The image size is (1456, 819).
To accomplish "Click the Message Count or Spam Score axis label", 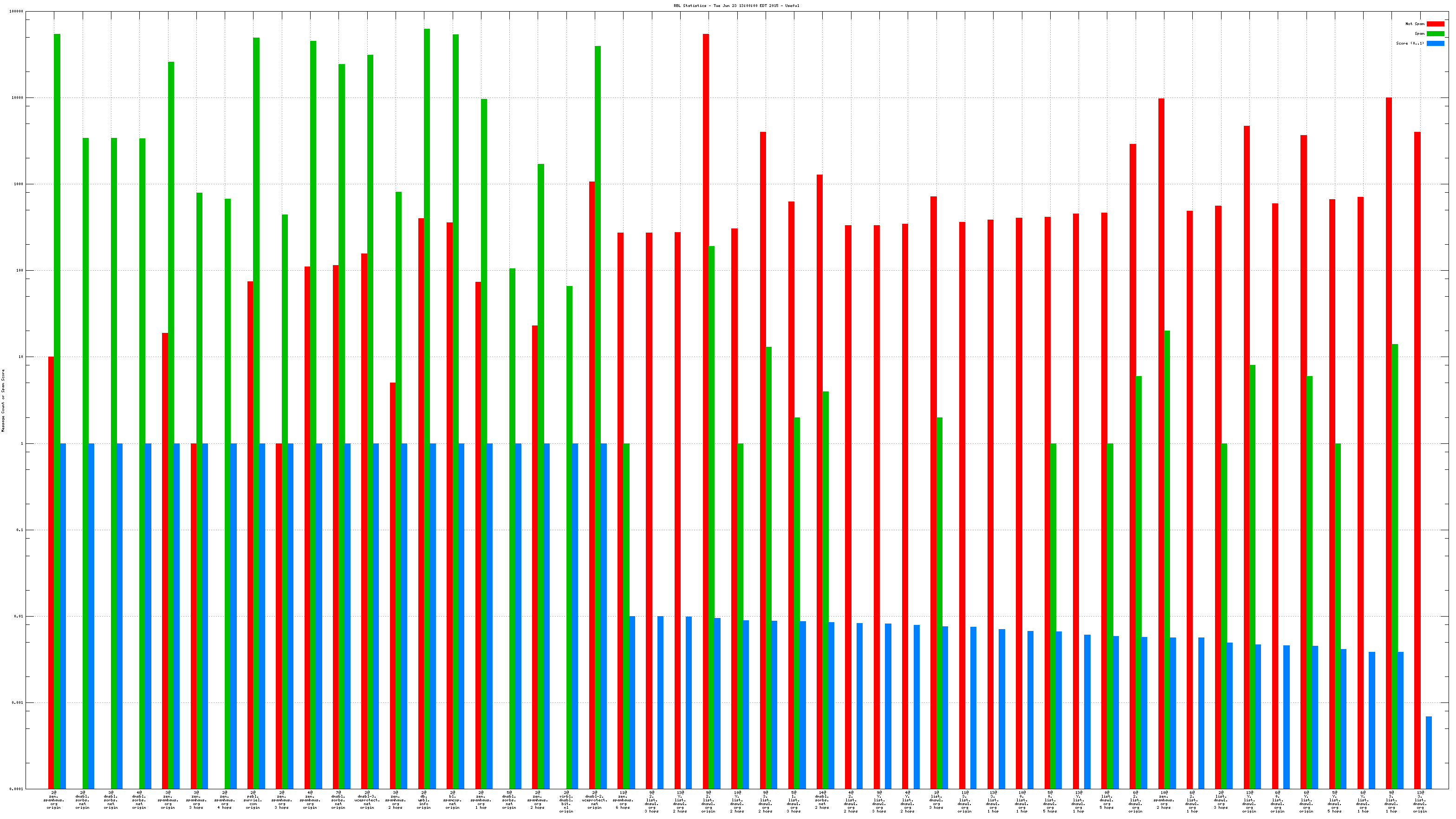I will (x=3, y=400).
